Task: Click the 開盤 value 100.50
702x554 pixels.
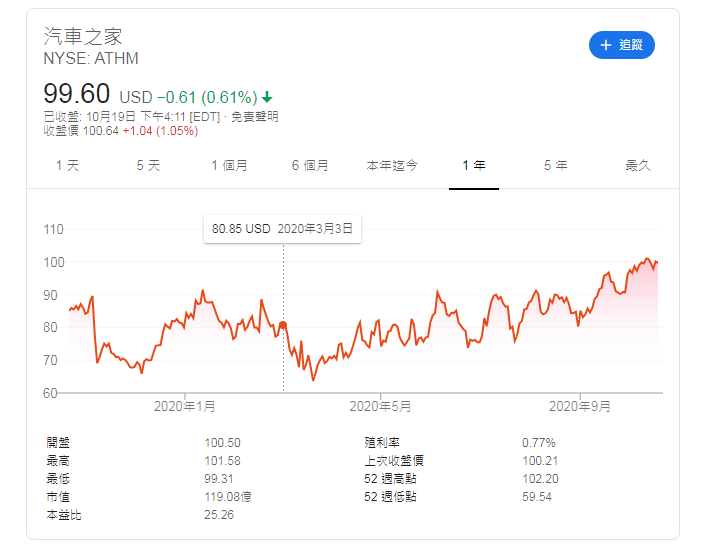Action: pyautogui.click(x=223, y=442)
